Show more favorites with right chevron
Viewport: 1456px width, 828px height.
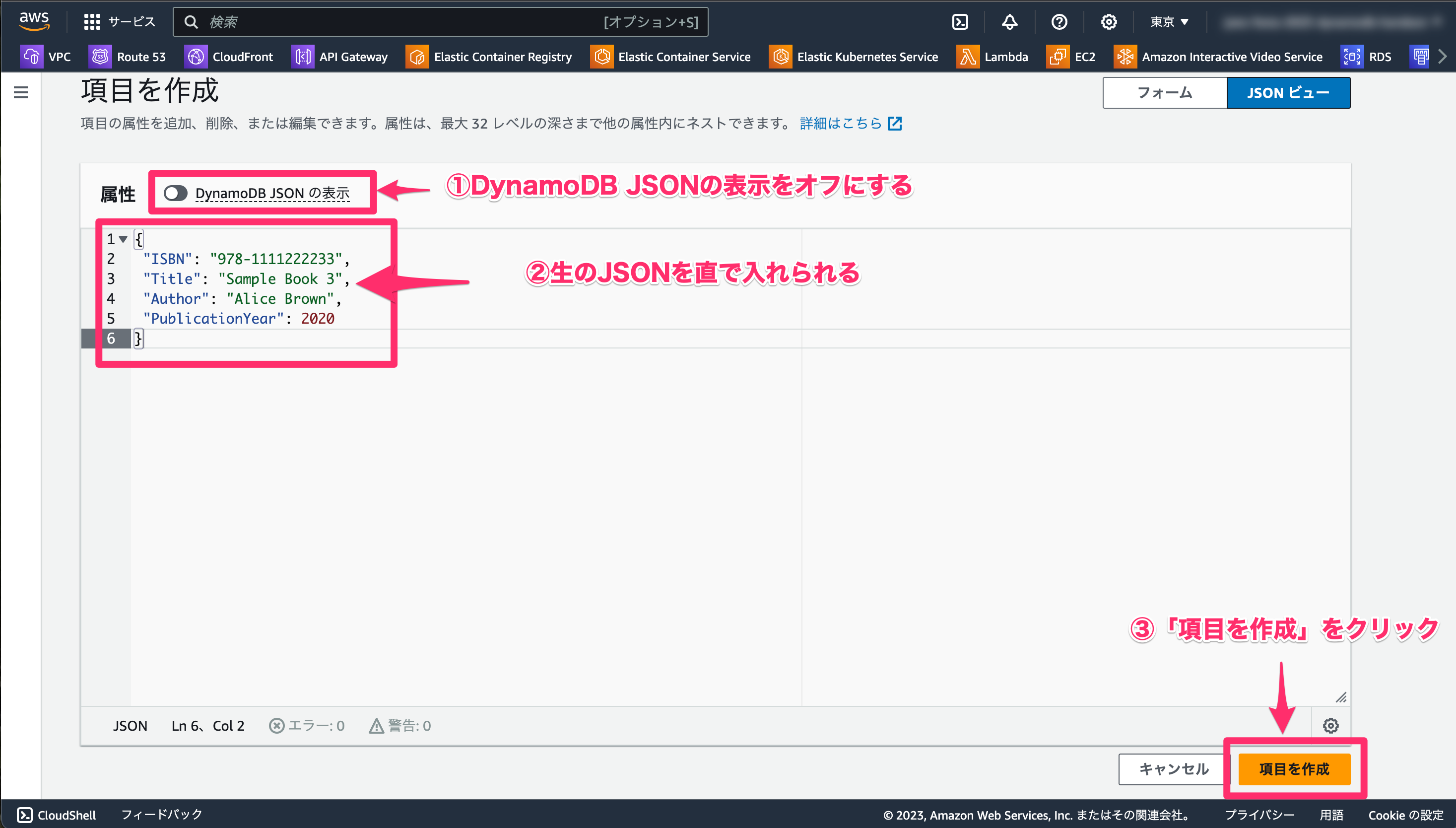pos(1443,57)
